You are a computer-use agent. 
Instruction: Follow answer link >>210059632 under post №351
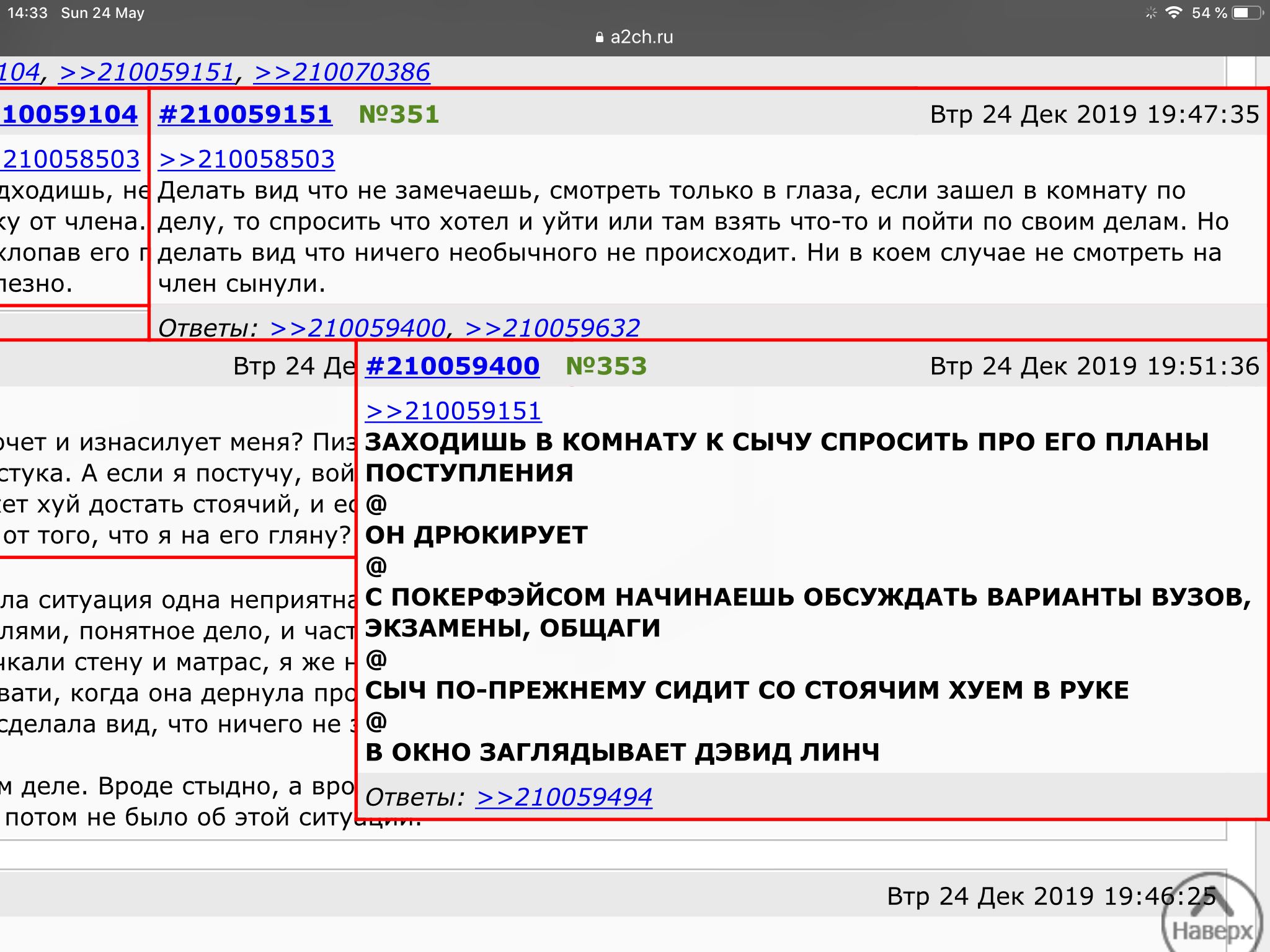(553, 328)
